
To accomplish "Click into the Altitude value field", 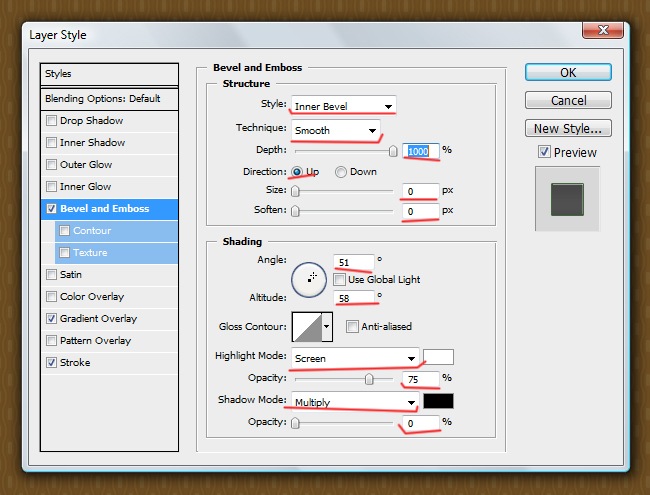I will [353, 298].
